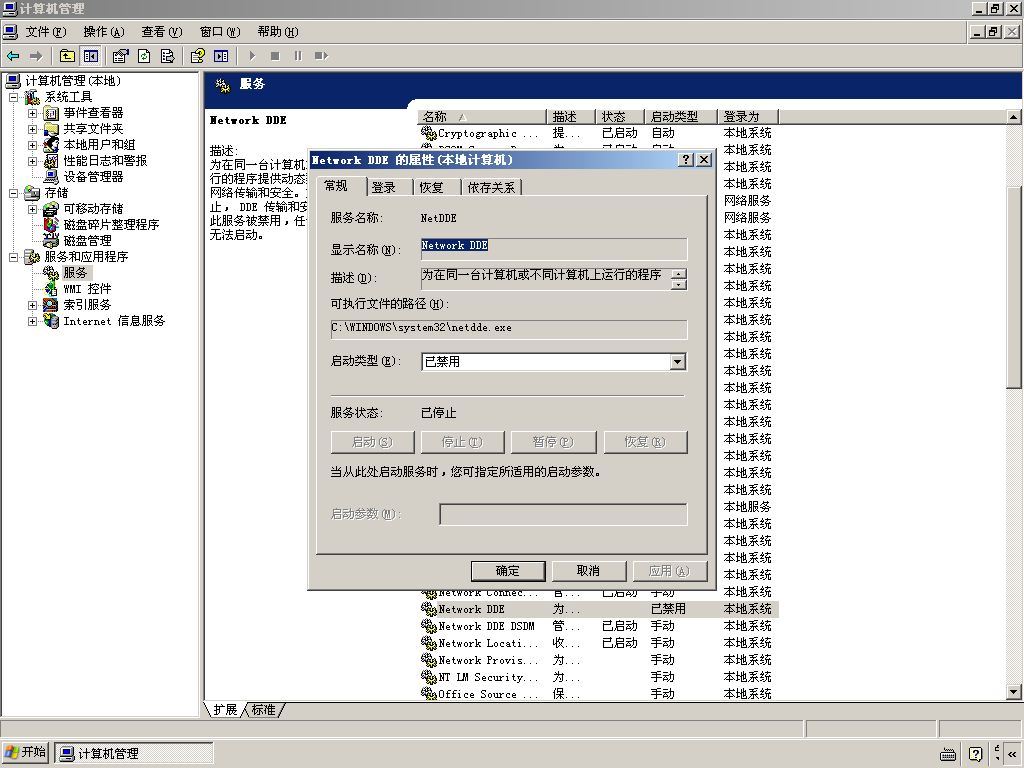Image resolution: width=1024 pixels, height=768 pixels.
Task: Expand the Internet 信息服务 tree node
Action: [33, 321]
